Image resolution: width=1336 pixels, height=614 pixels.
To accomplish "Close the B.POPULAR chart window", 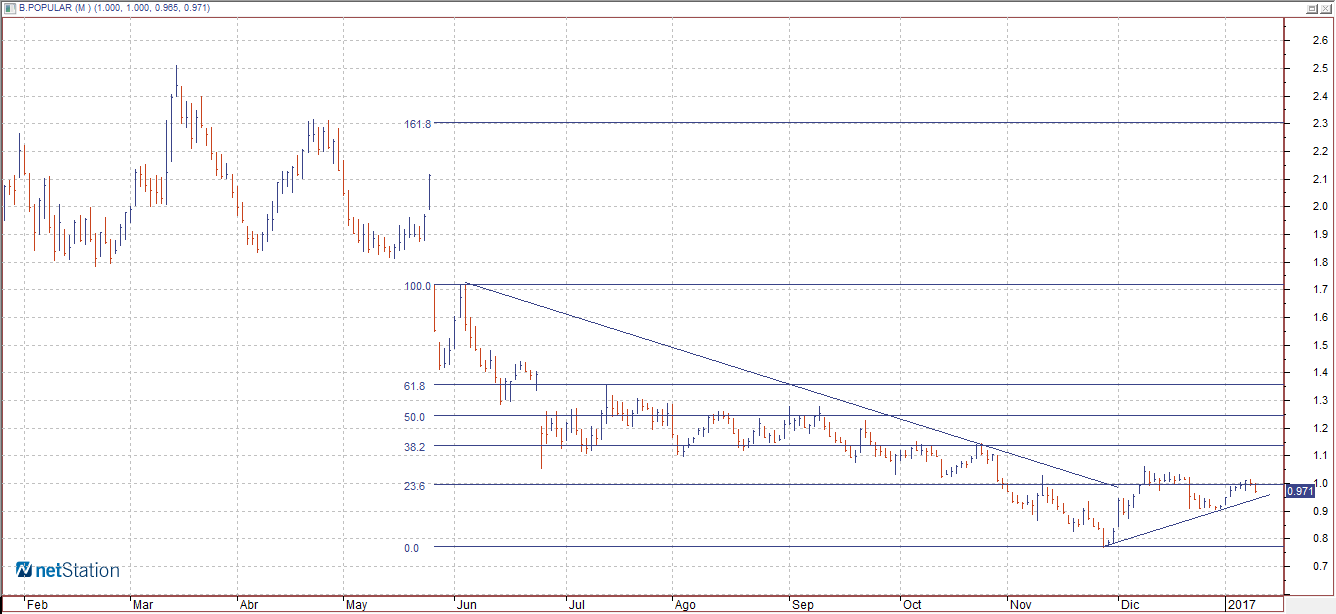I will click(x=1324, y=7).
